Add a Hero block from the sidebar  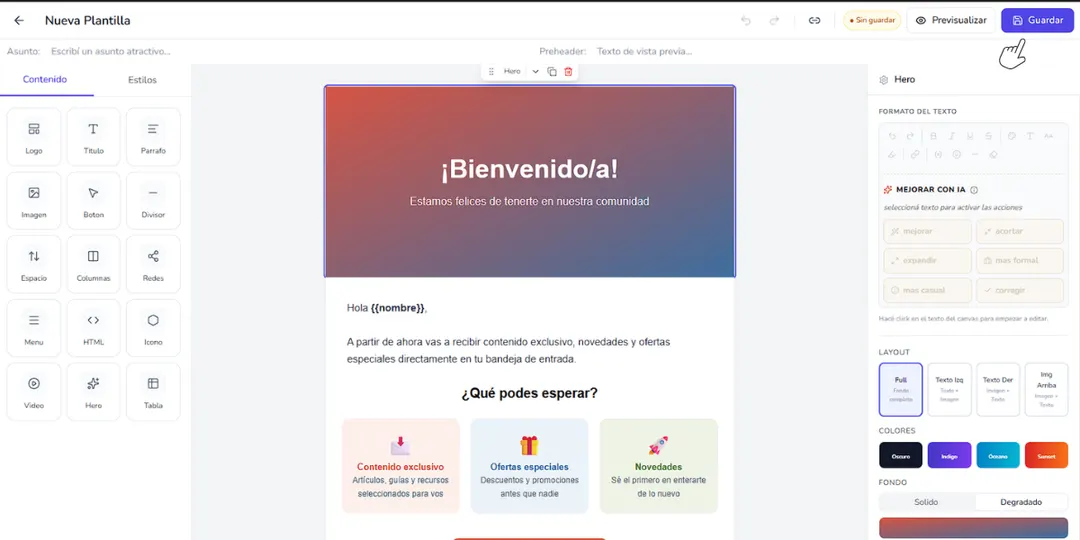(x=94, y=392)
